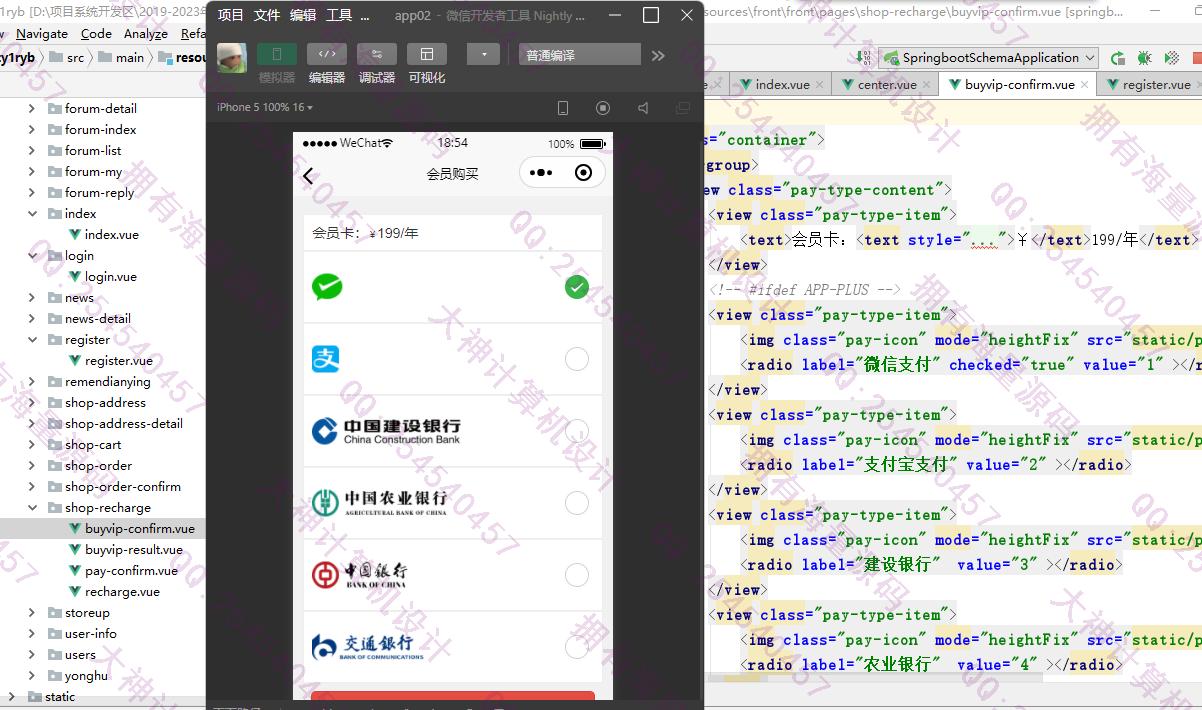Close the buyvip-confirm.vue tab
Screen dimensions: 1202x710
(1084, 85)
